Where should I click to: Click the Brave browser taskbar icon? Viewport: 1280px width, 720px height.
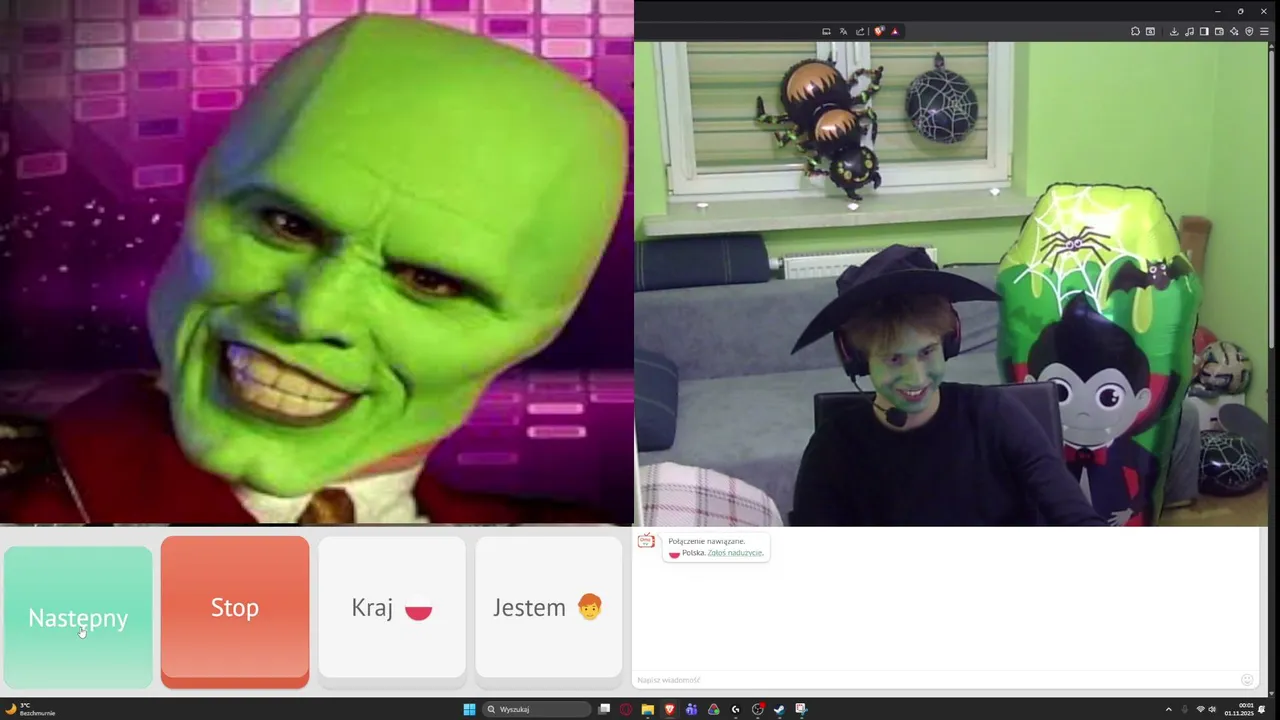pos(670,709)
